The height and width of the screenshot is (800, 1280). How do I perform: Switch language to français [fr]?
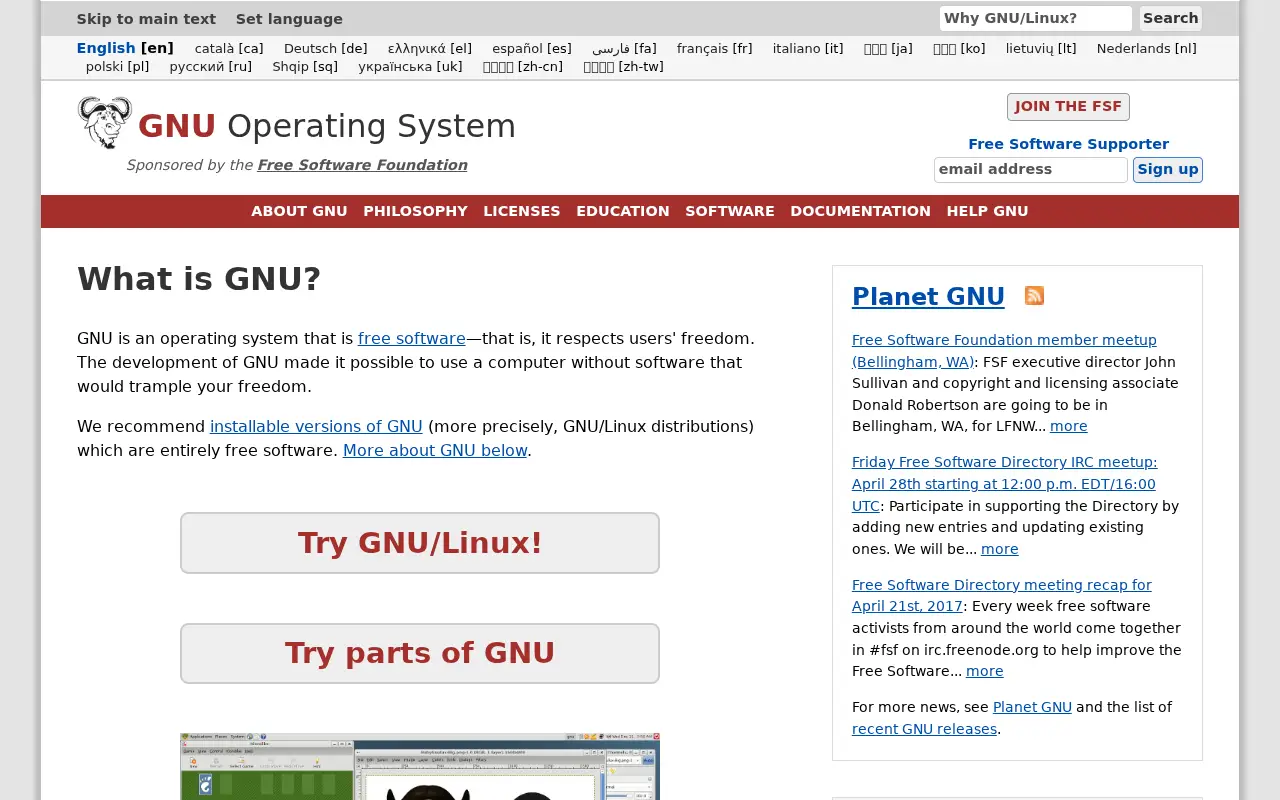[714, 48]
